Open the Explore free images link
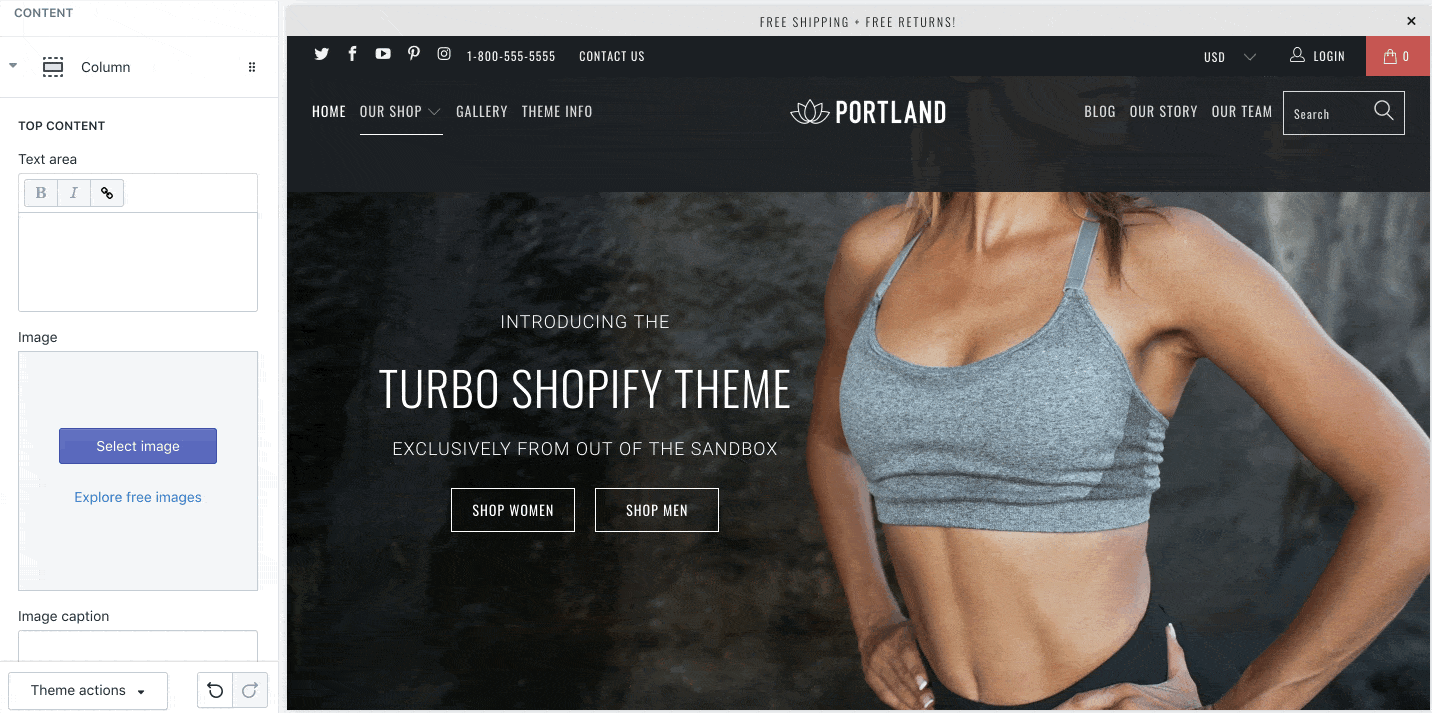The height and width of the screenshot is (713, 1432). (138, 497)
